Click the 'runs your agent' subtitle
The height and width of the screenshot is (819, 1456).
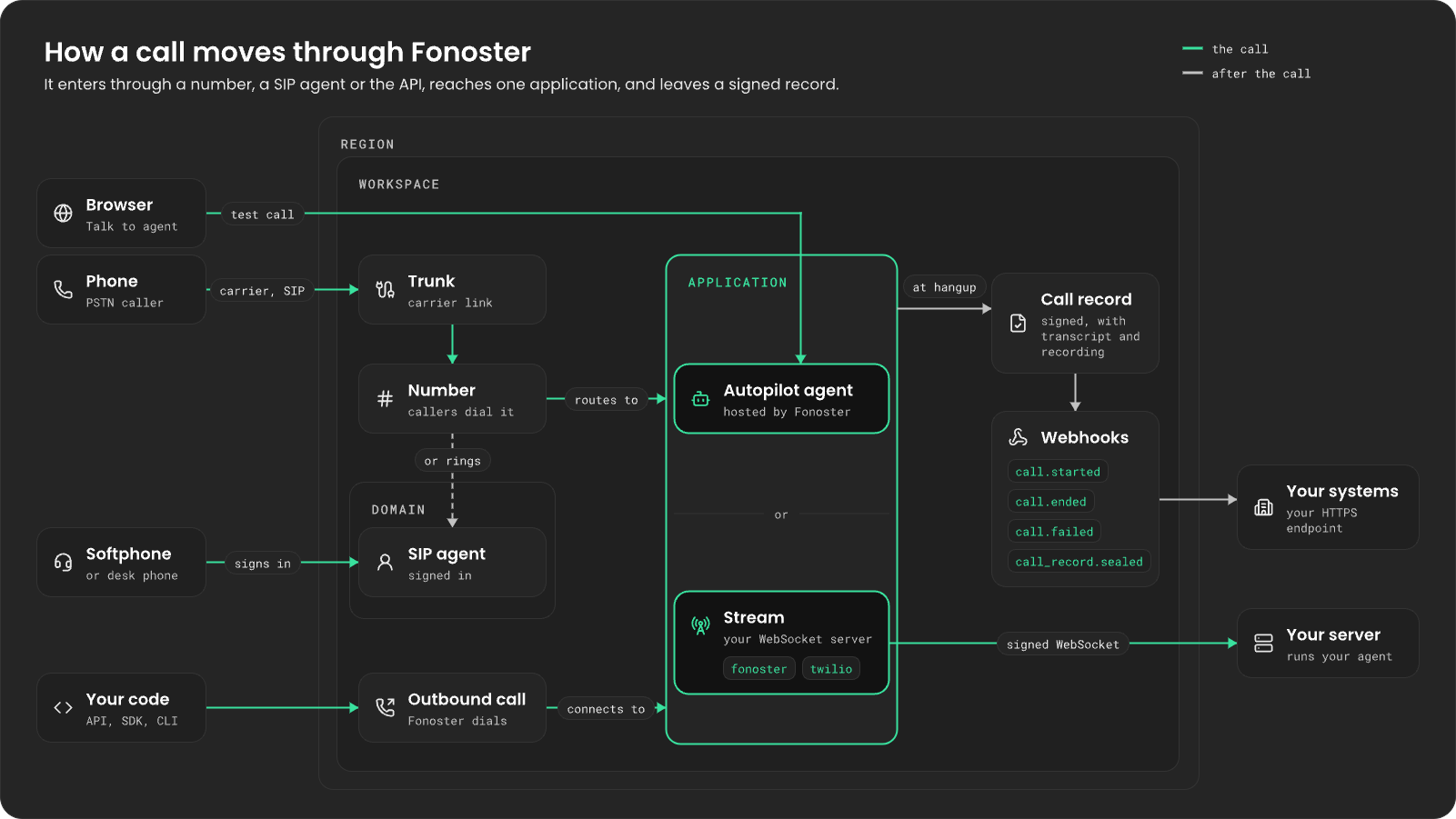point(1339,656)
